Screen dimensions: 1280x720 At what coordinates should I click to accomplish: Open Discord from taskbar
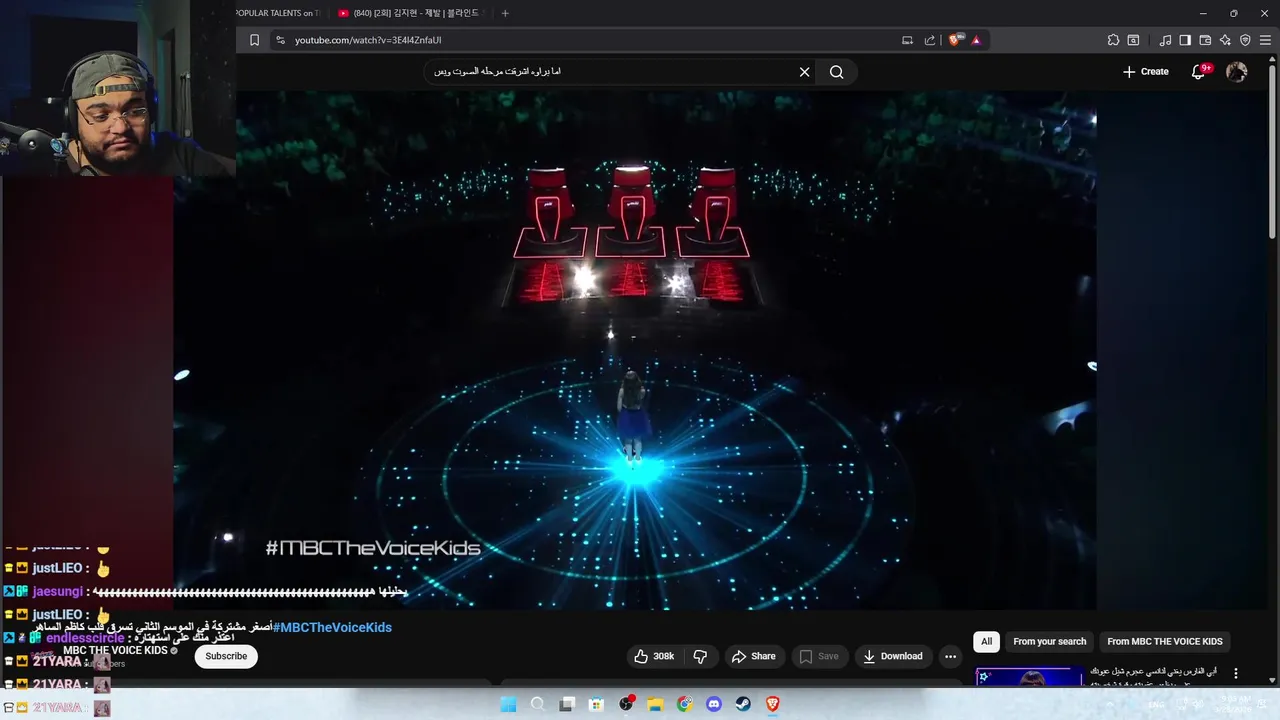pos(714,704)
